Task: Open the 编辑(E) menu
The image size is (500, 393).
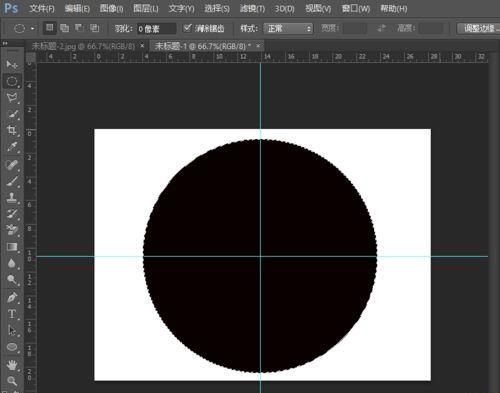Action: pyautogui.click(x=77, y=8)
